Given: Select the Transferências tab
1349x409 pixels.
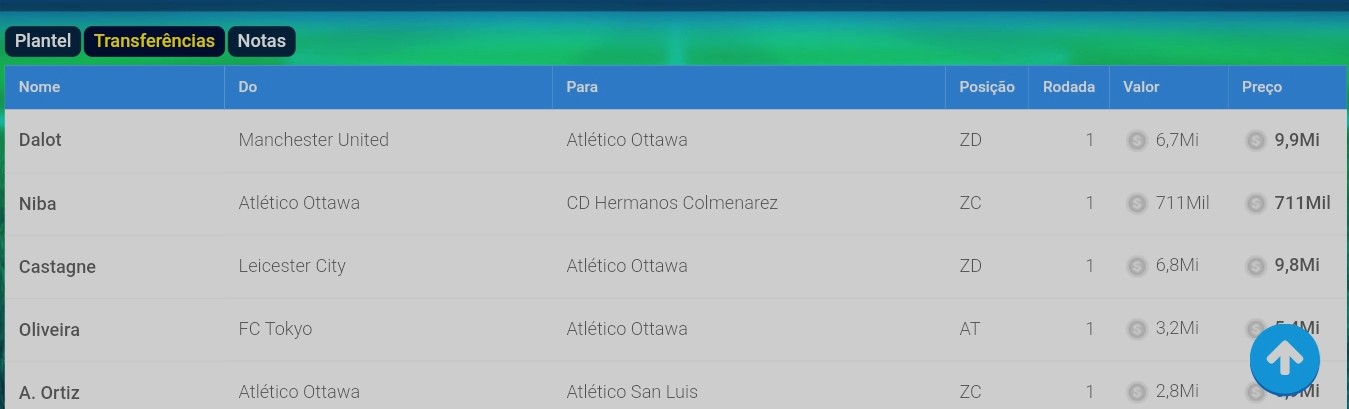Looking at the screenshot, I should [154, 41].
